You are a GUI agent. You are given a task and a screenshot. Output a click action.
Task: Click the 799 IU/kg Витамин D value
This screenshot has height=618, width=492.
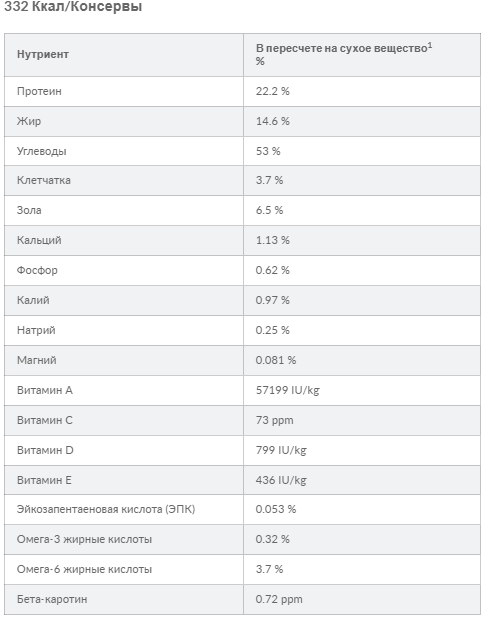click(281, 450)
